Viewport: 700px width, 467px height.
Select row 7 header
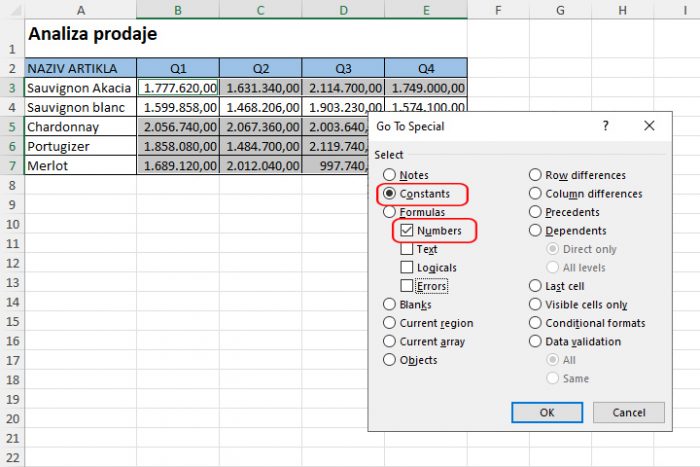tap(11, 165)
